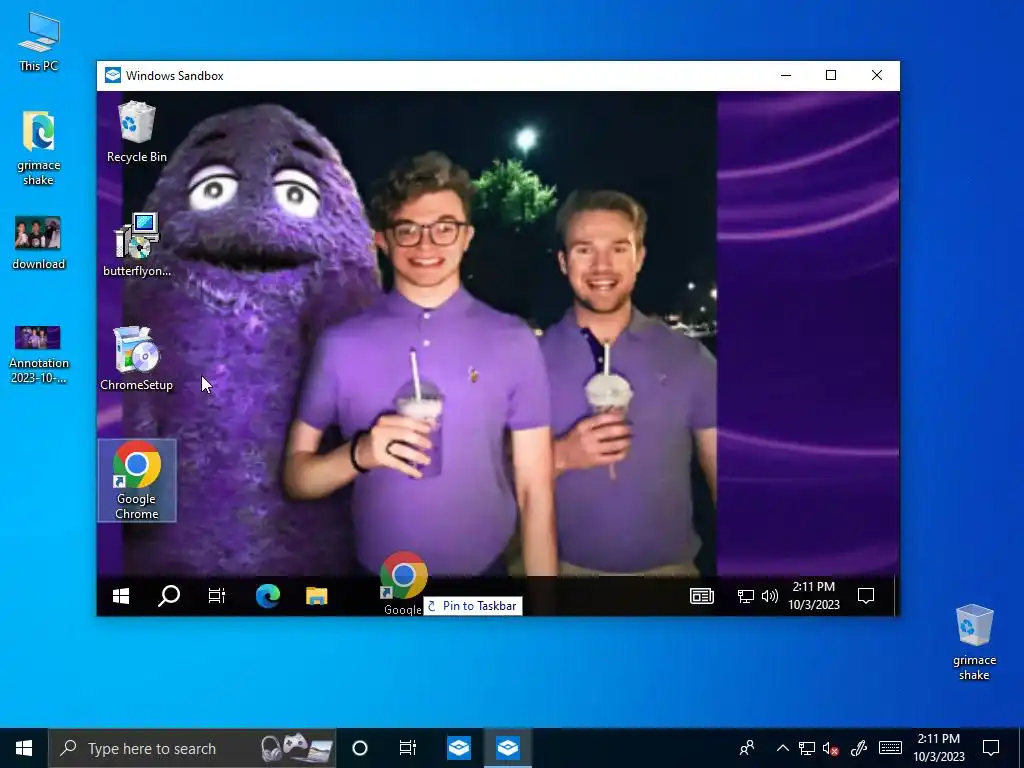Open the Sandbox Start menu
1024x768 pixels.
(x=121, y=596)
